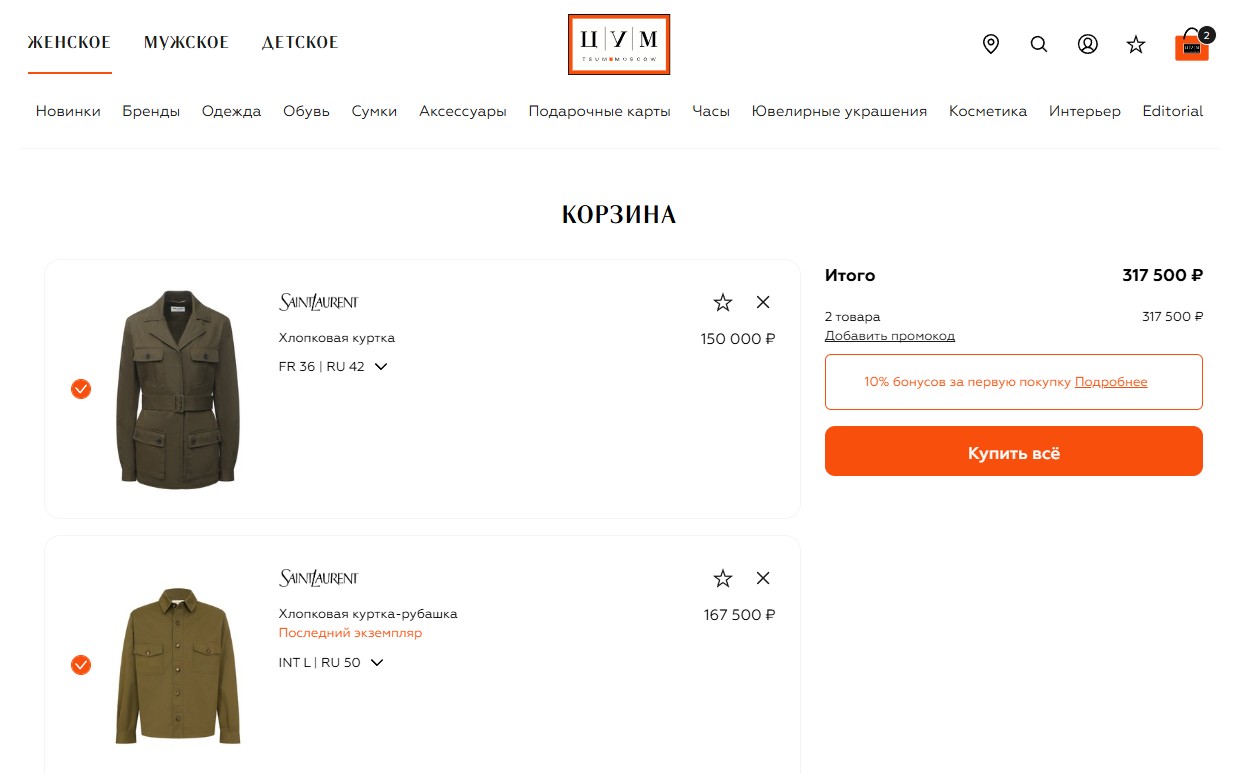Open the user account profile icon
Viewport: 1256px width, 774px height.
point(1088,44)
